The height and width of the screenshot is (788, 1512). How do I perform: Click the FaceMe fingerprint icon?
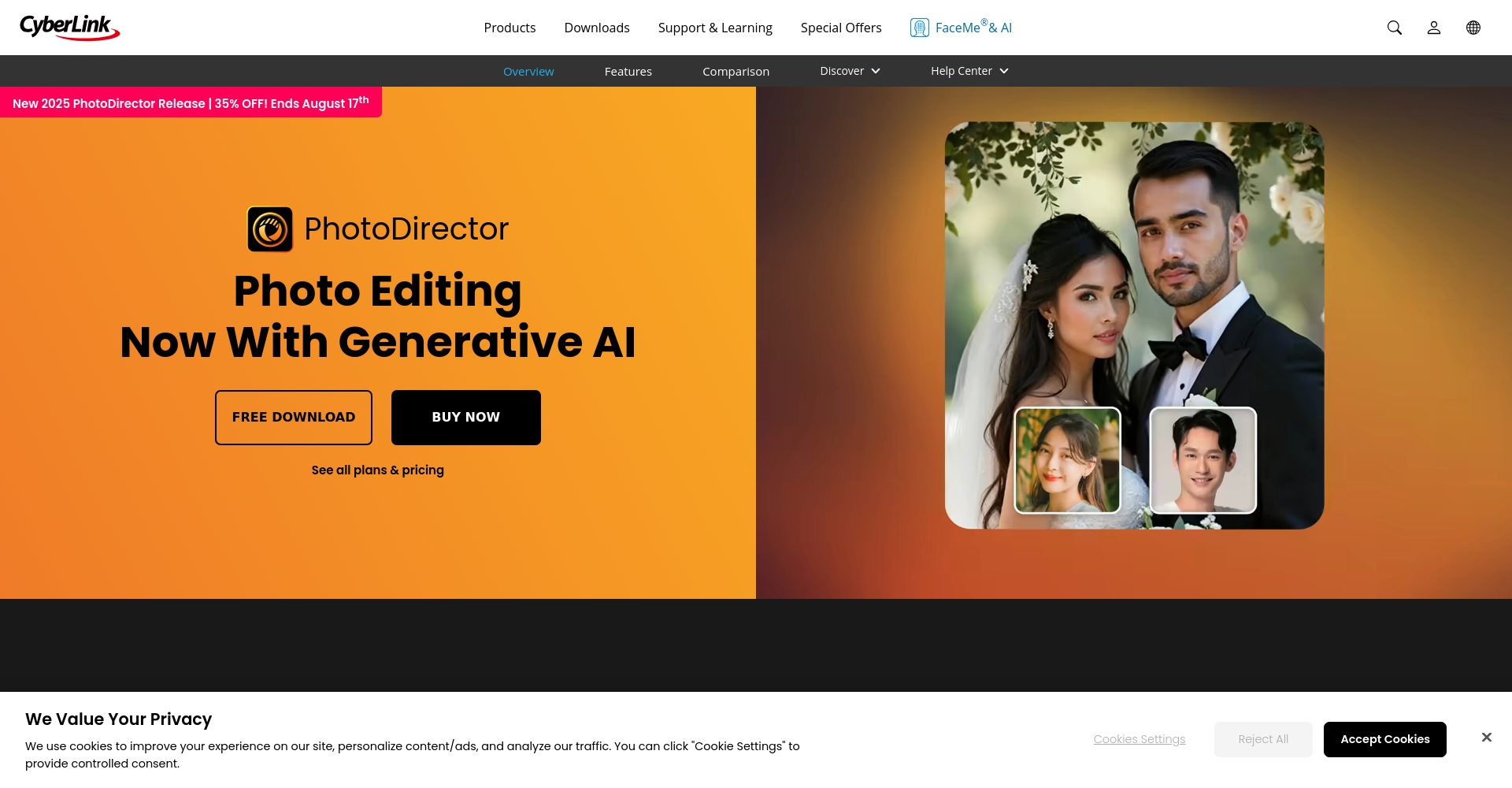click(x=919, y=28)
